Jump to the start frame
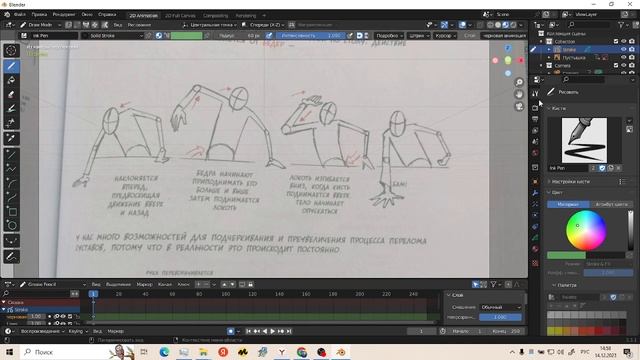Screen dimensions: 640x360 248,331
